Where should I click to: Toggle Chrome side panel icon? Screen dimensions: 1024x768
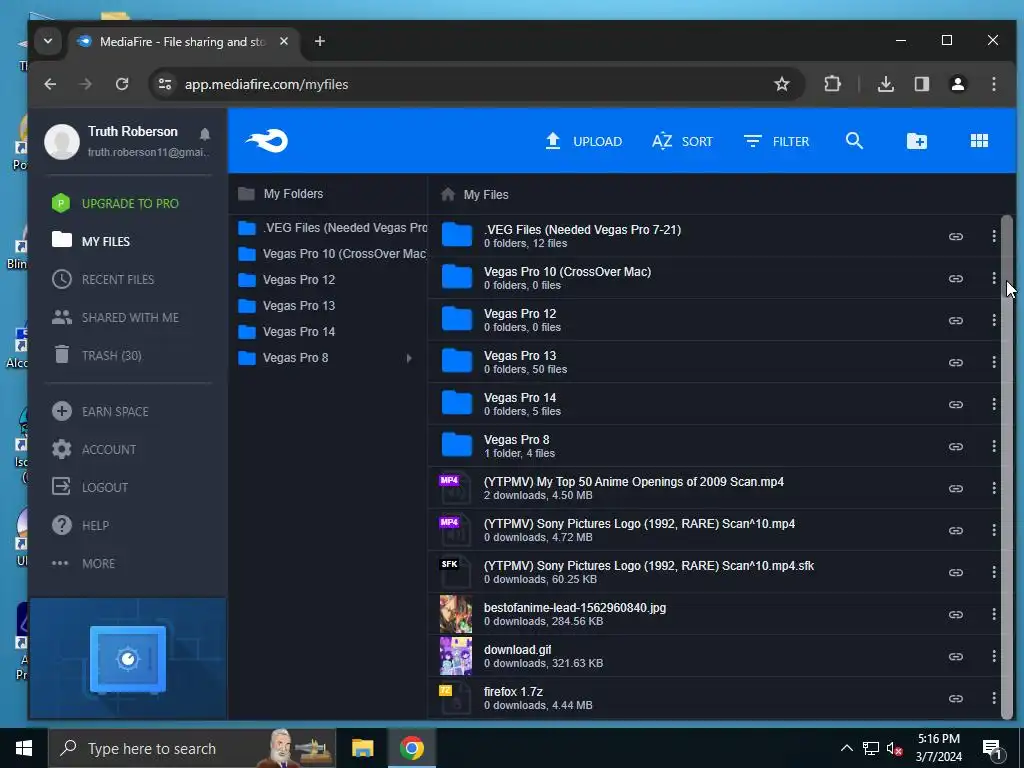coord(921,84)
